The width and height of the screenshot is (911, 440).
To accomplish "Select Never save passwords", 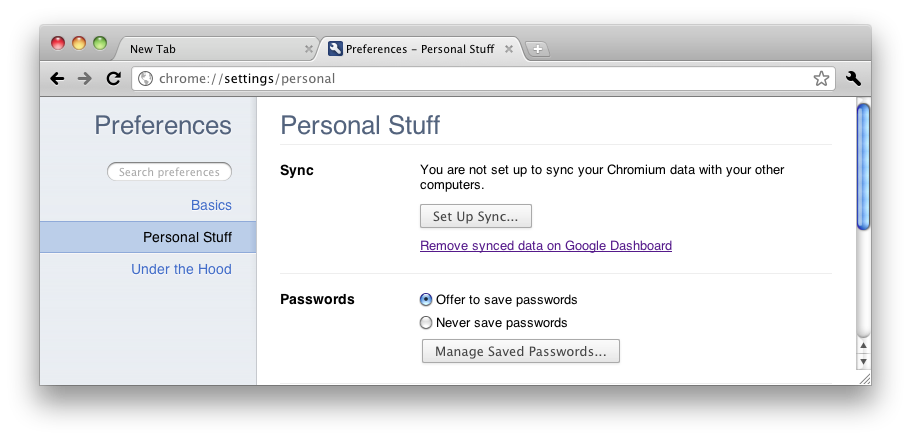I will coord(427,323).
